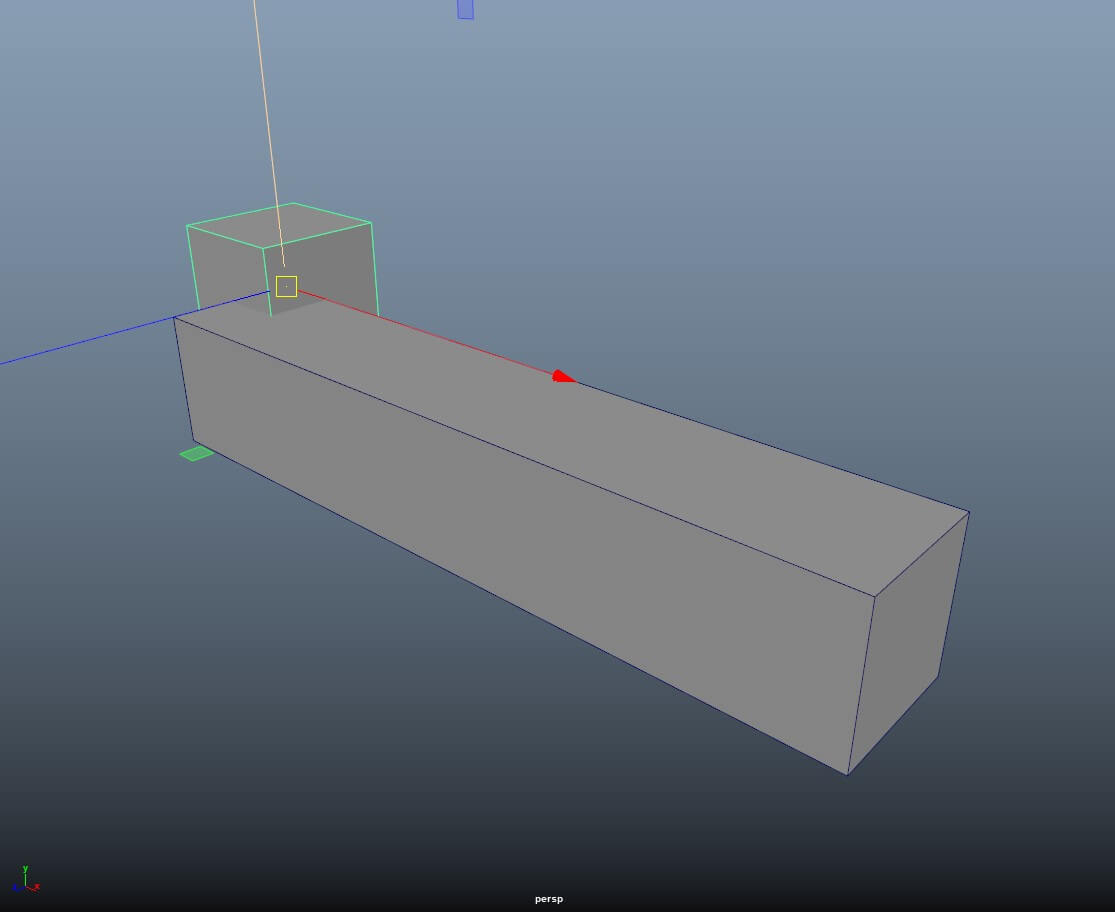
Task: Select the blue rectangle object at top
Action: coord(466,9)
